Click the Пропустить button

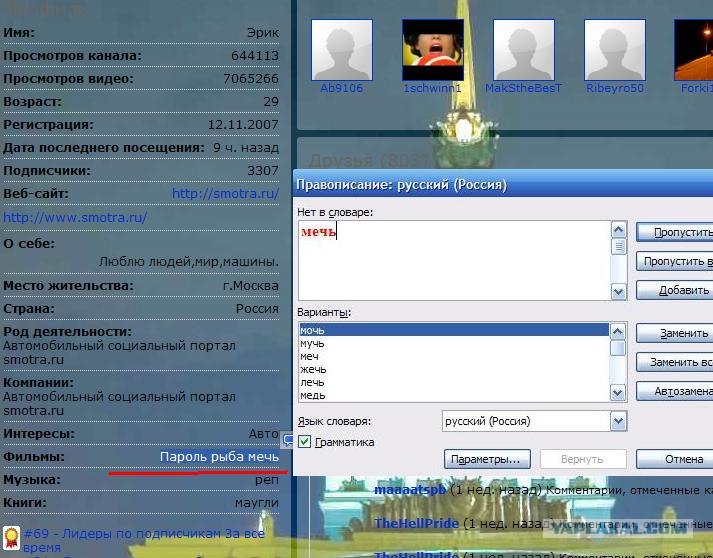[x=674, y=232]
